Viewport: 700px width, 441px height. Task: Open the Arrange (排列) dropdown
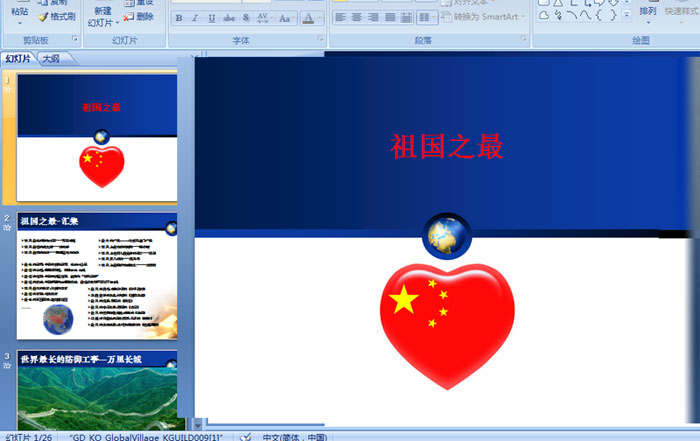point(648,14)
